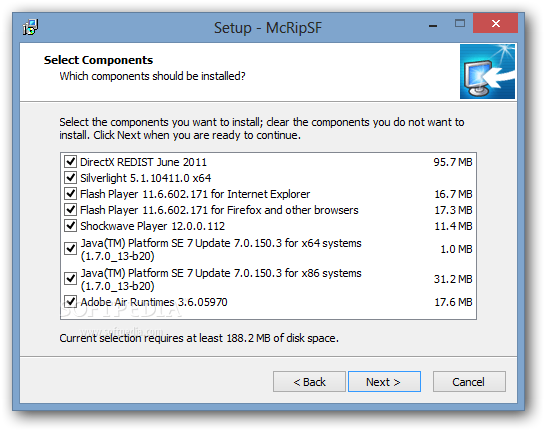Click the setup installer icon in title bar
545x431 pixels.
point(31,27)
